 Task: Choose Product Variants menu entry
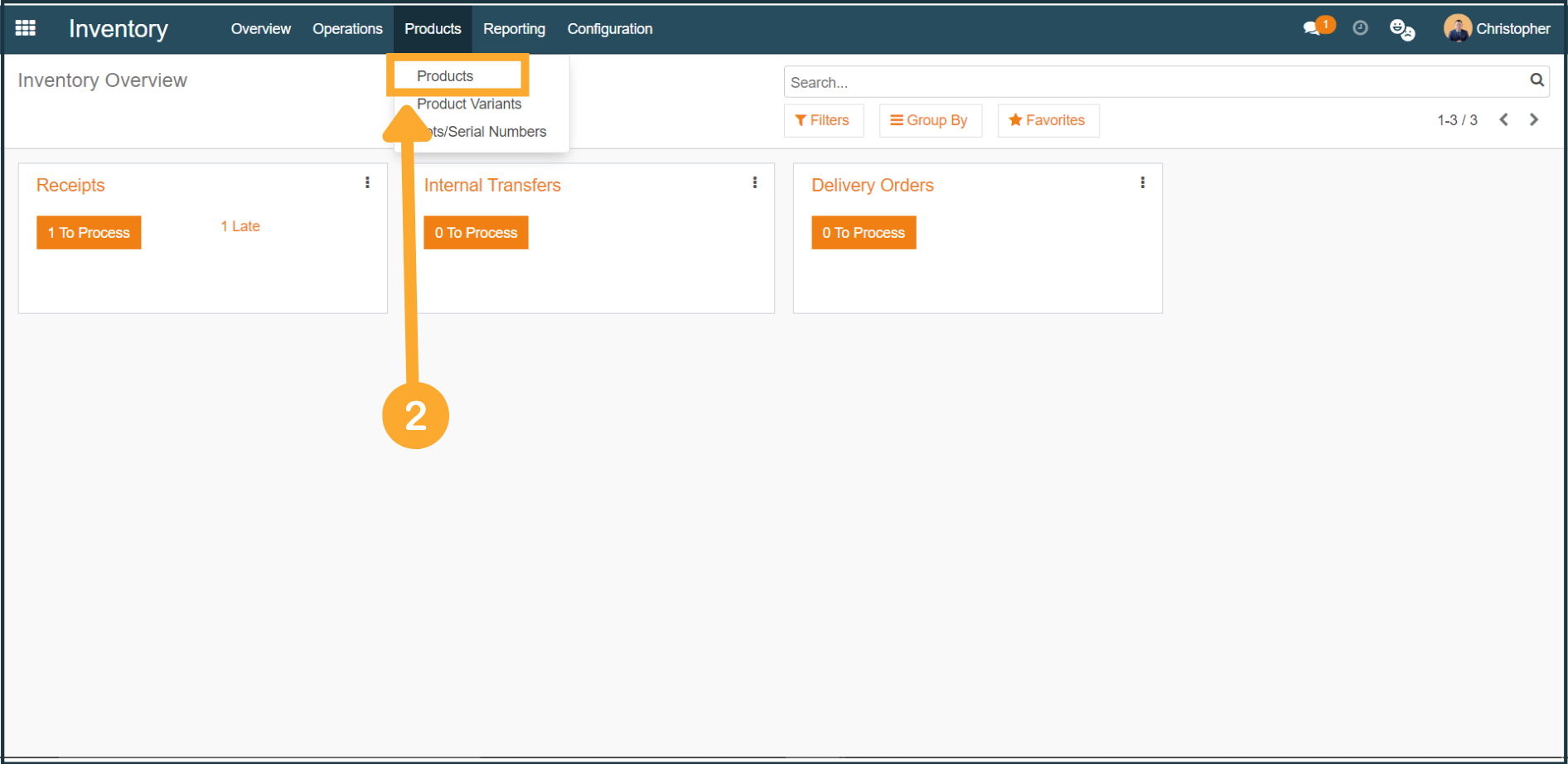coord(469,104)
